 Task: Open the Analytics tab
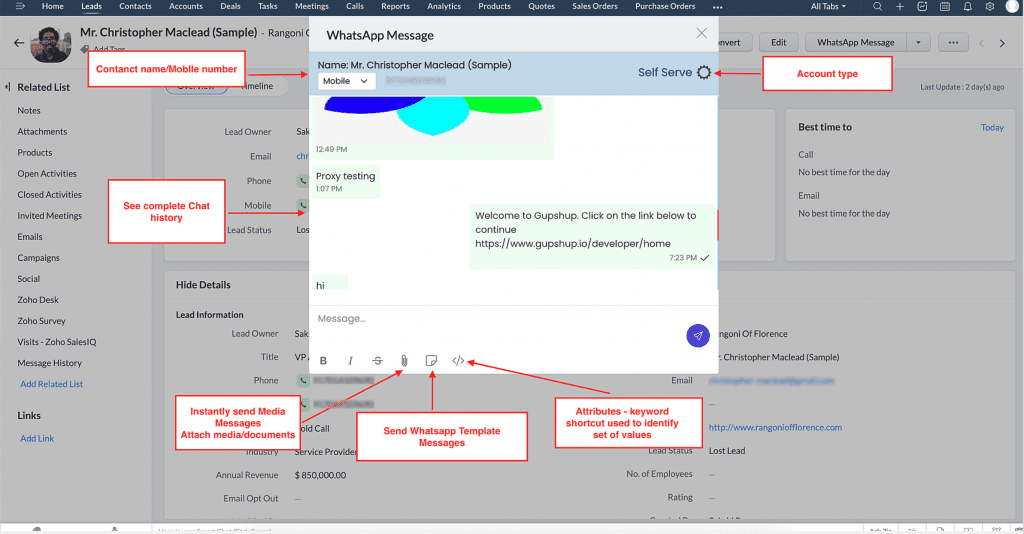444,7
